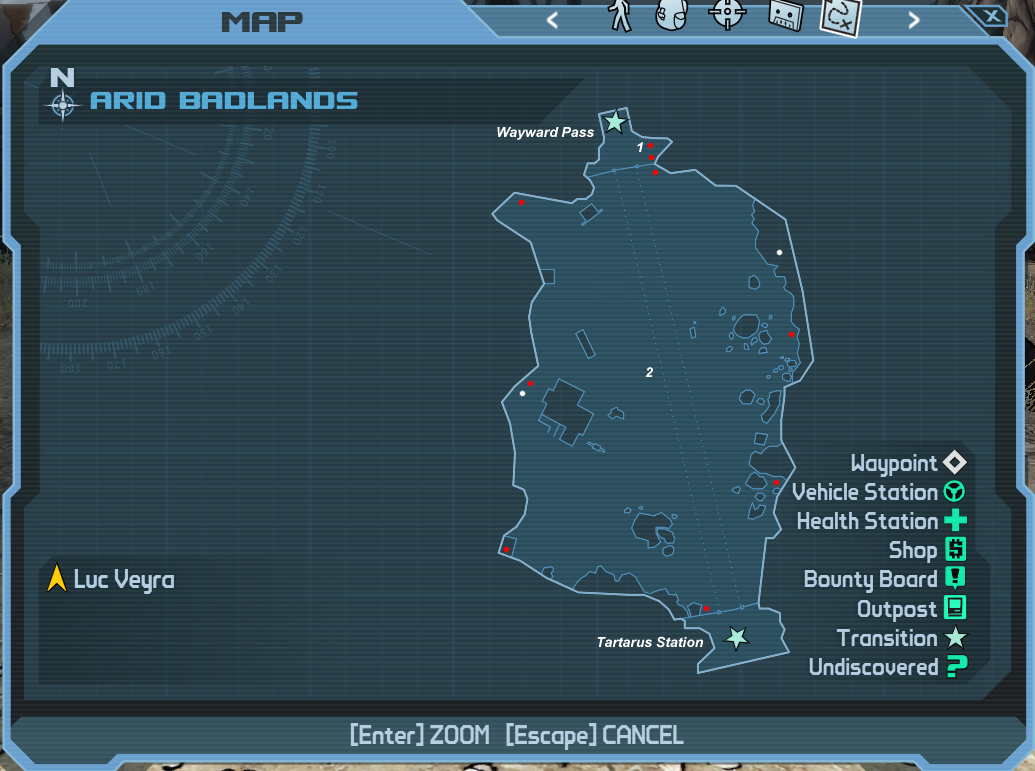Select the map tab icon
Image resolution: width=1035 pixels, height=771 pixels.
tap(838, 16)
